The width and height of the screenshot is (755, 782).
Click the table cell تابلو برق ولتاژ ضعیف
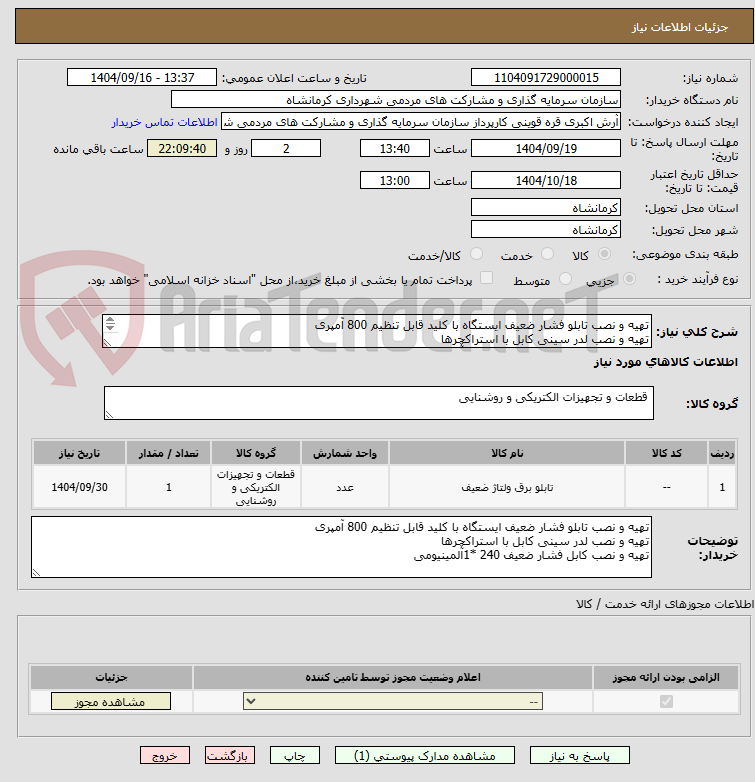coord(507,487)
